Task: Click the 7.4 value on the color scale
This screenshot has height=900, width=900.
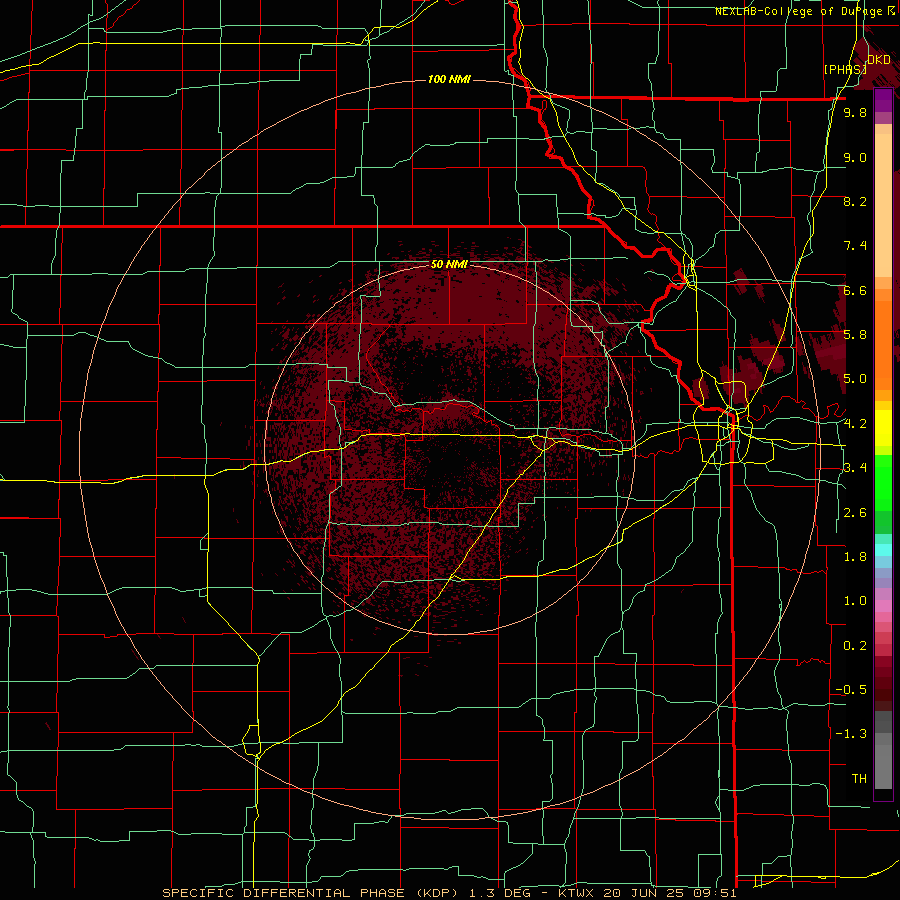Action: [855, 246]
